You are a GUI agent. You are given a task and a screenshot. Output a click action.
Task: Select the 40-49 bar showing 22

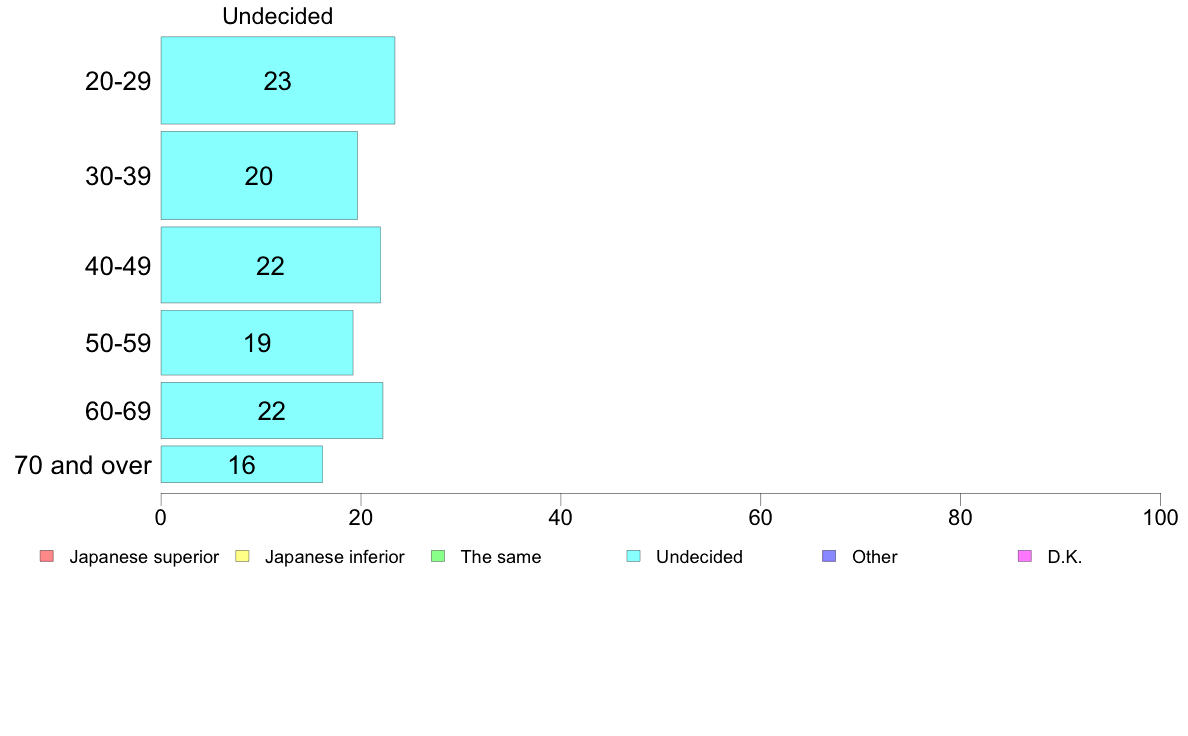click(270, 265)
